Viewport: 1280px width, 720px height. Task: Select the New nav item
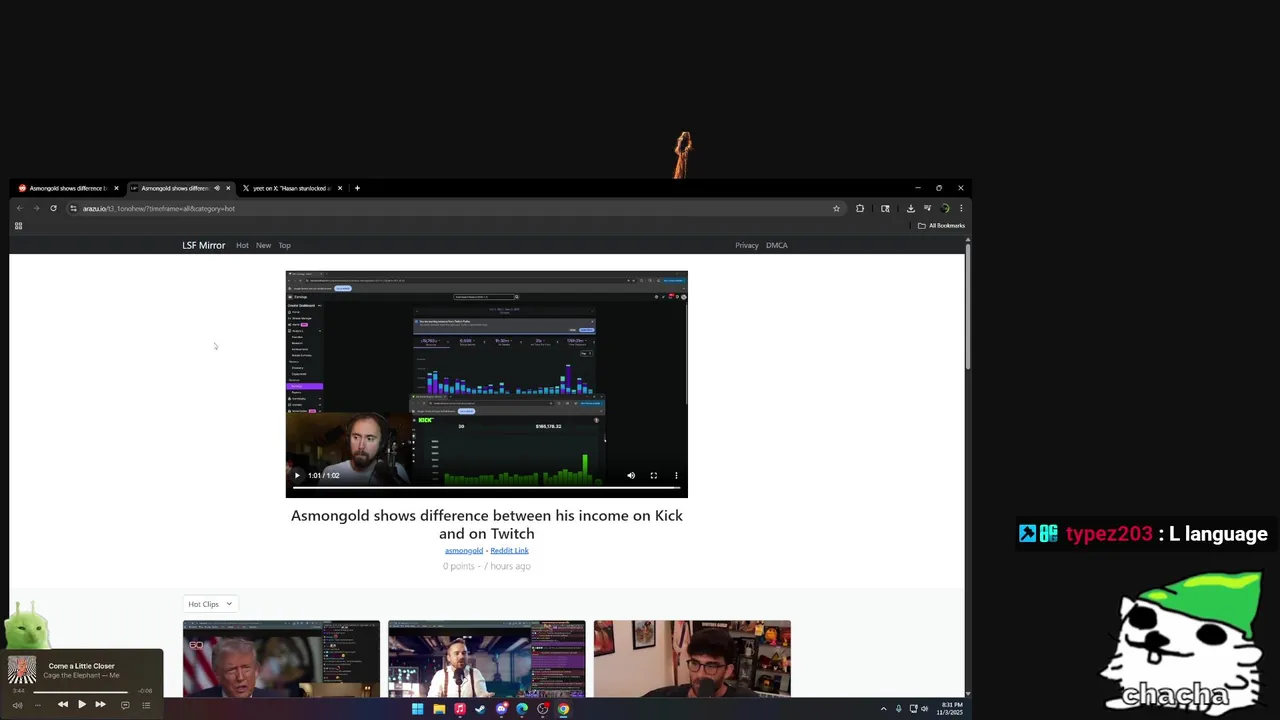click(x=263, y=245)
